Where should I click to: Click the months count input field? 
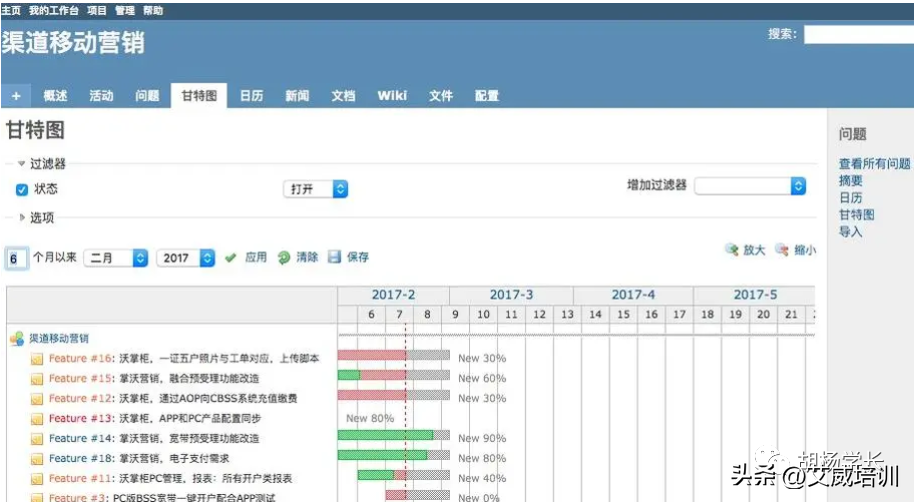coord(16,258)
